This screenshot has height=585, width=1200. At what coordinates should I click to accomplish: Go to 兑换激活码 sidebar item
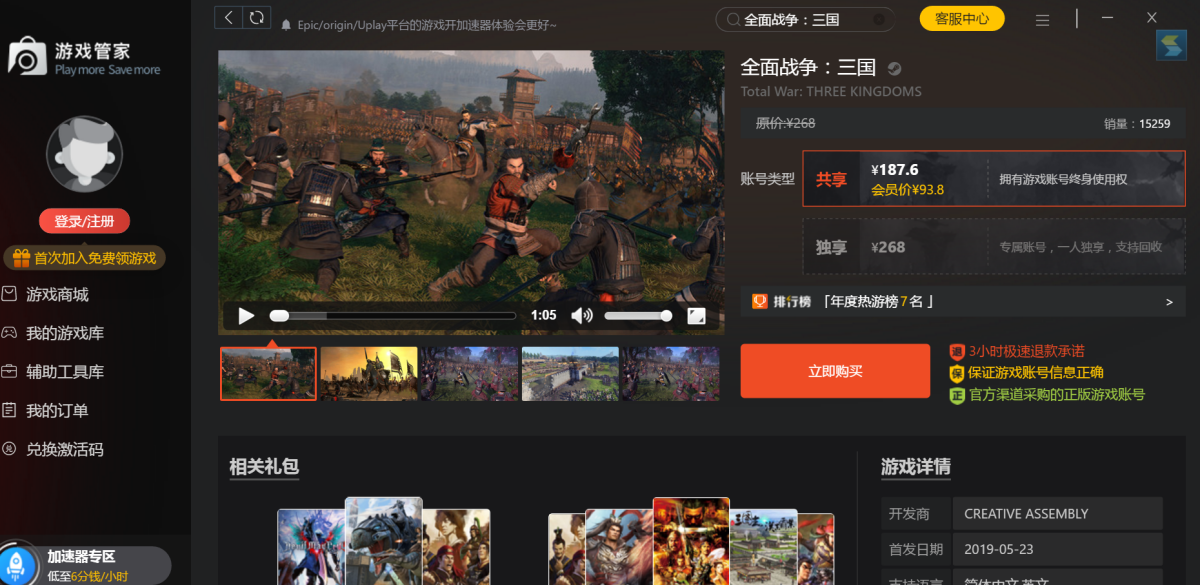65,449
